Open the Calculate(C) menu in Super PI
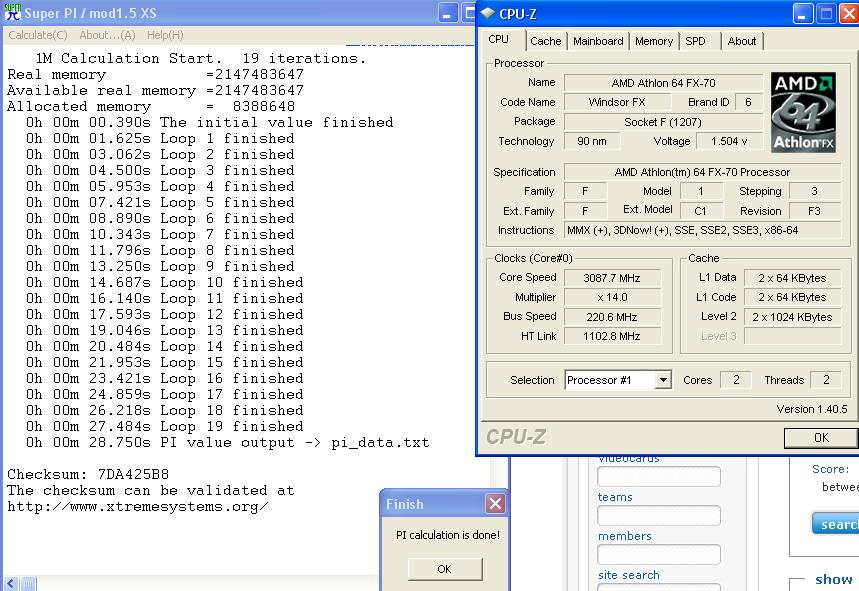This screenshot has height=591, width=859. click(38, 35)
